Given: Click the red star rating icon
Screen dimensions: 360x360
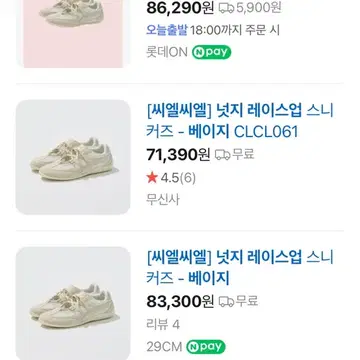Looking at the screenshot, I should coord(152,178).
